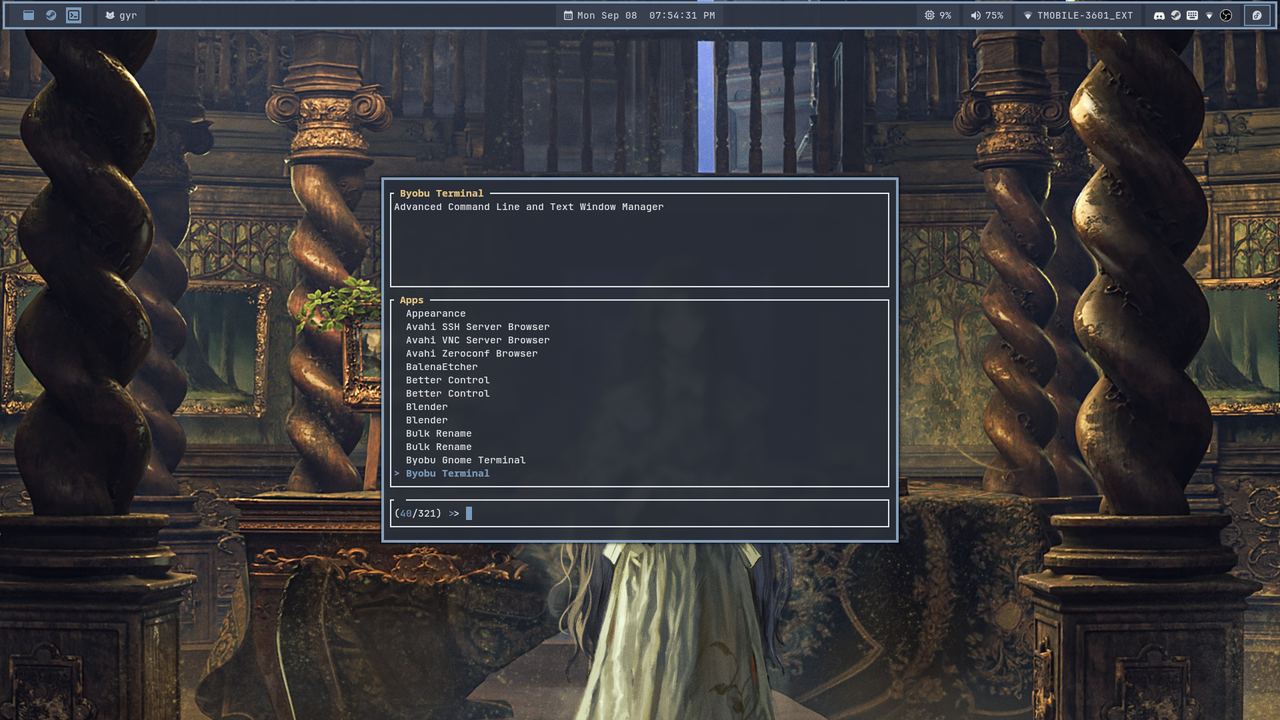This screenshot has width=1280, height=720.
Task: Click the calendar icon beside the date
Action: coord(569,16)
